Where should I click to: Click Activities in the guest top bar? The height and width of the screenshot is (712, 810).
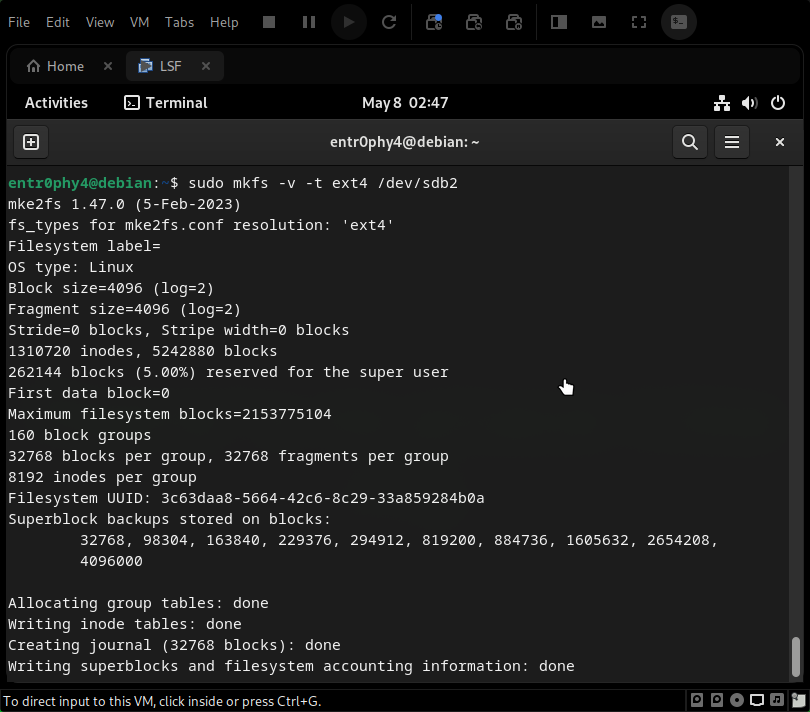pyautogui.click(x=56, y=102)
